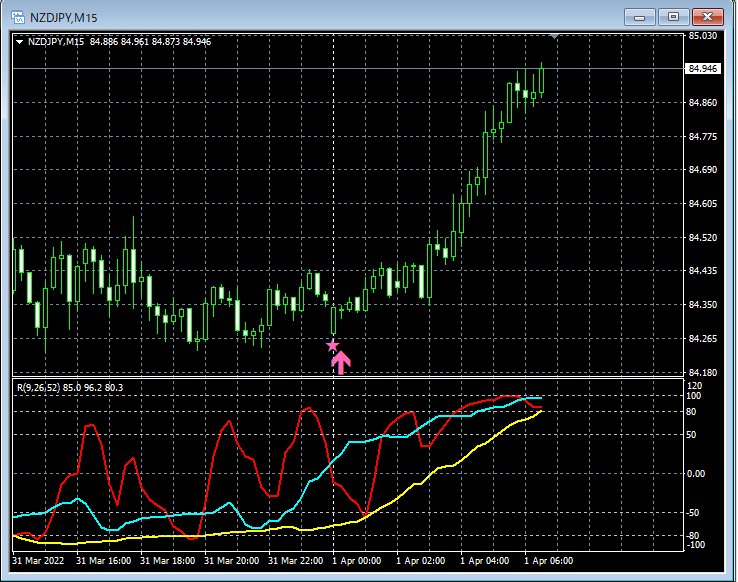Click the 1 Apr 00:00 time label
The image size is (738, 582).
(x=357, y=561)
